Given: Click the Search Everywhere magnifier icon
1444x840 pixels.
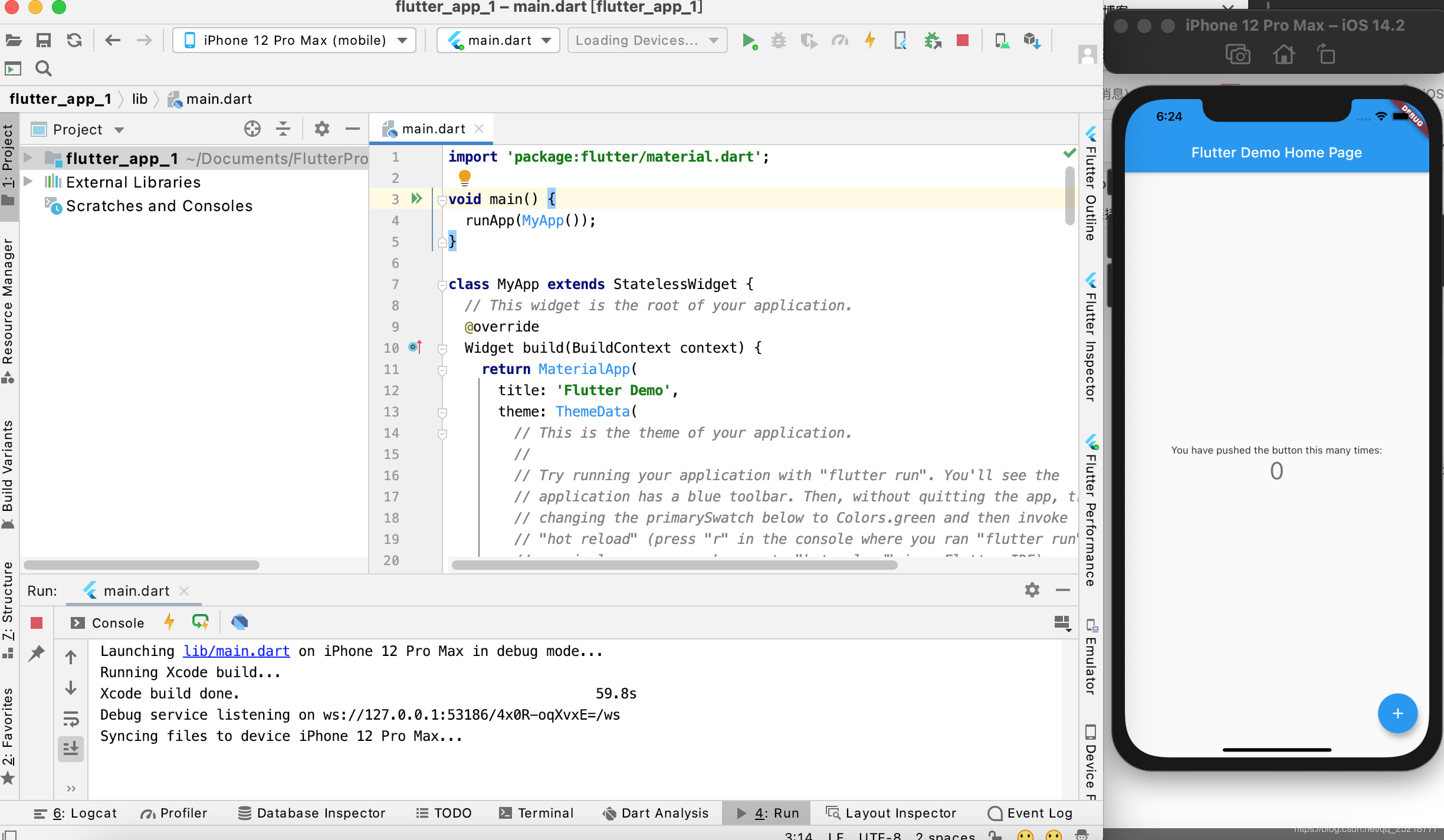Looking at the screenshot, I should coord(44,69).
